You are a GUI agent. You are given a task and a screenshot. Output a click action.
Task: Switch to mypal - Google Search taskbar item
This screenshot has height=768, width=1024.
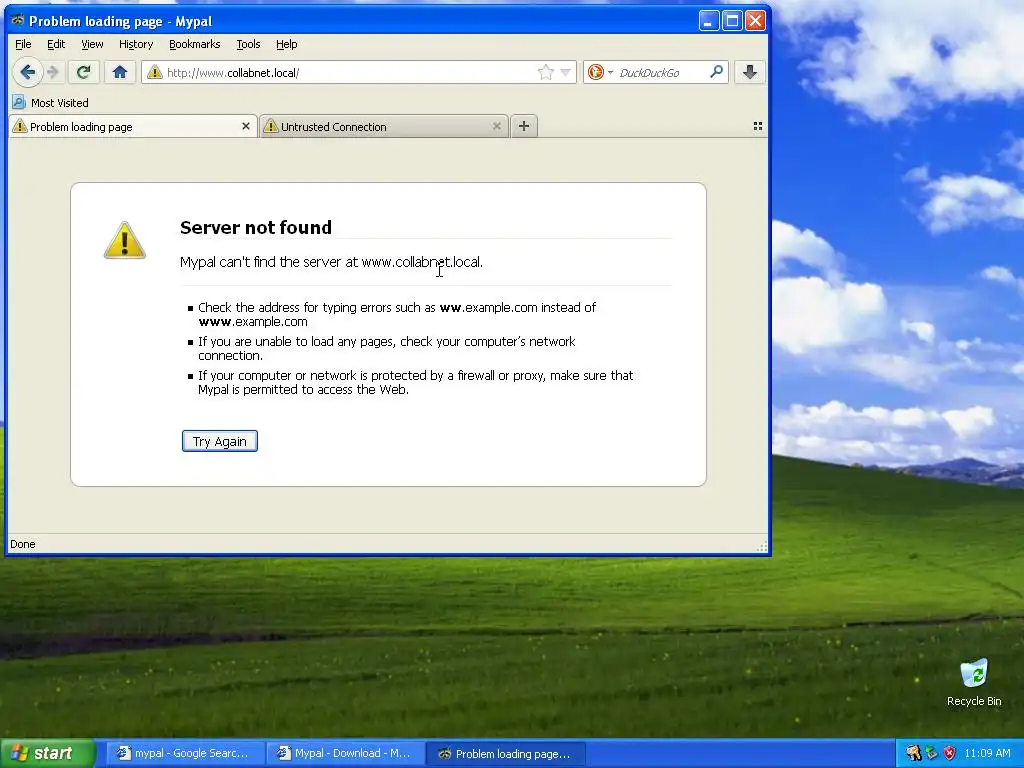[x=184, y=754]
